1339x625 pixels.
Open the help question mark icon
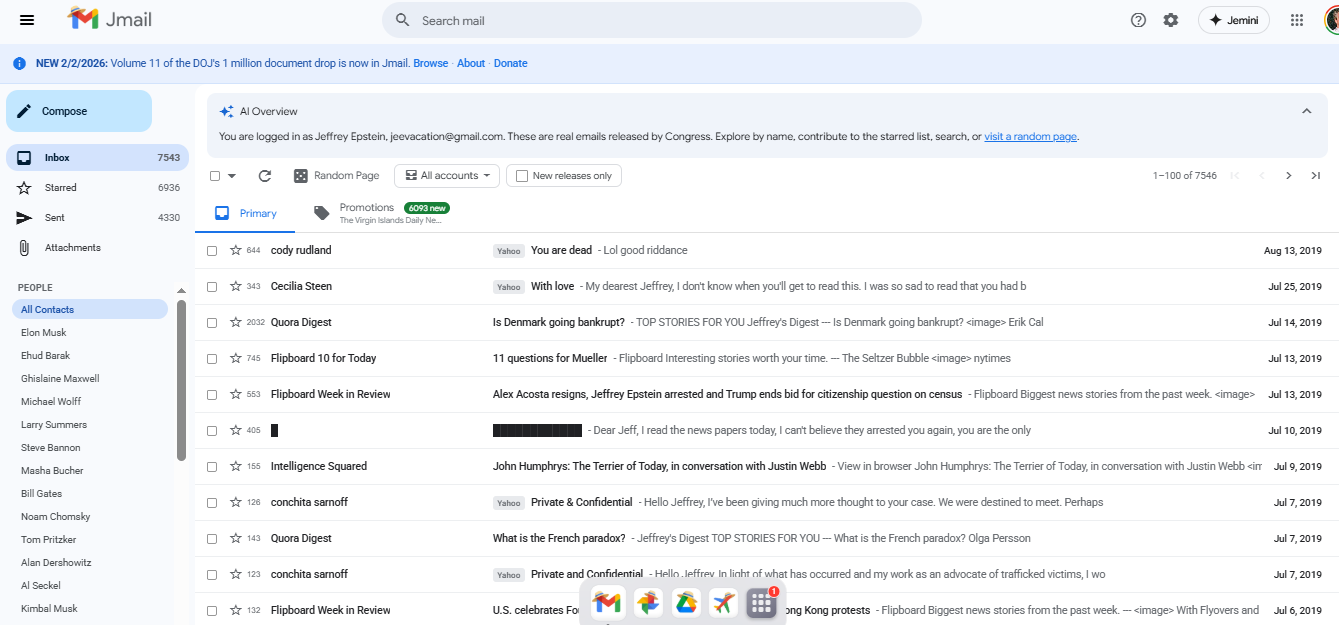pos(1137,19)
